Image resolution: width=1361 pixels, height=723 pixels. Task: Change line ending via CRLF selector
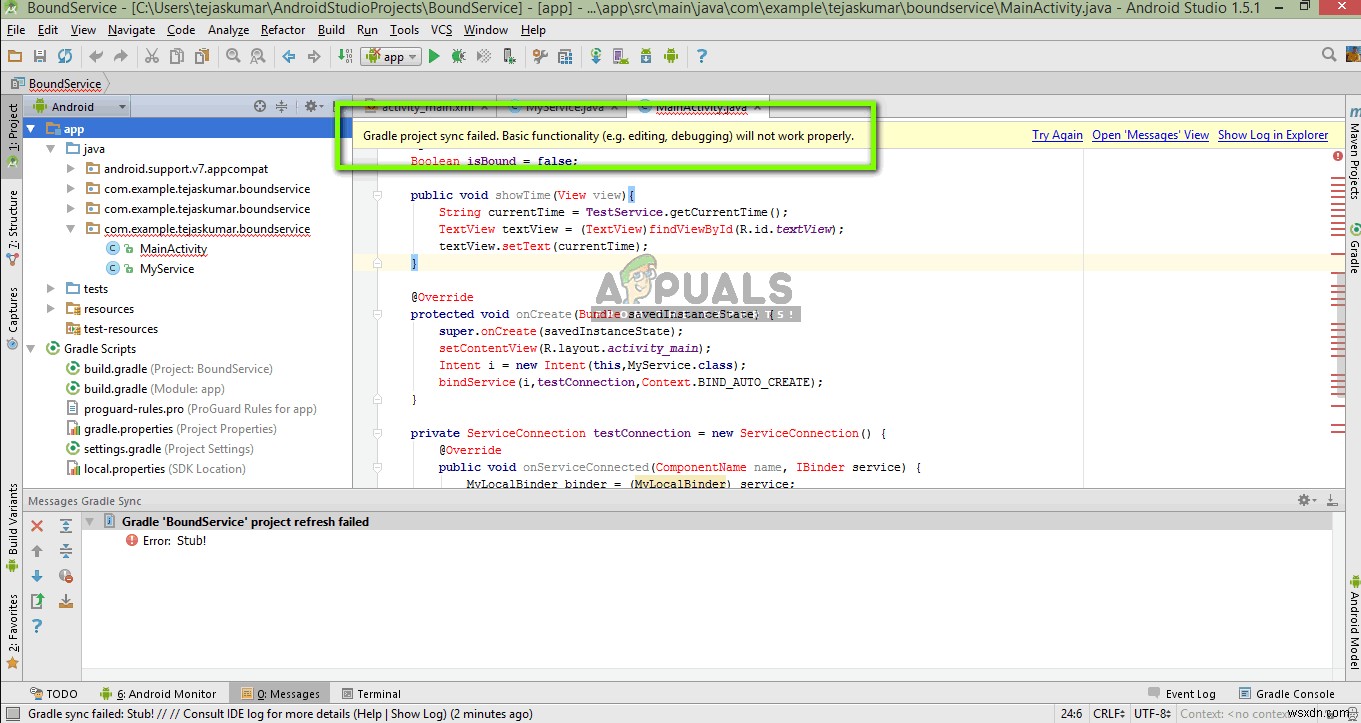pos(1108,713)
